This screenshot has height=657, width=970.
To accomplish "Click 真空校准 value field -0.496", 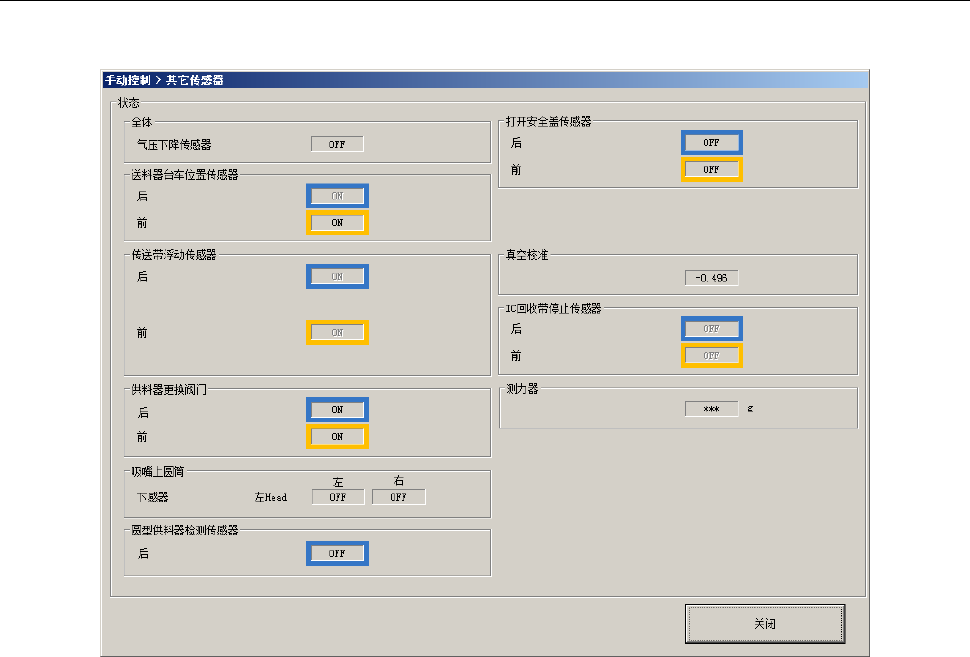I will [711, 278].
